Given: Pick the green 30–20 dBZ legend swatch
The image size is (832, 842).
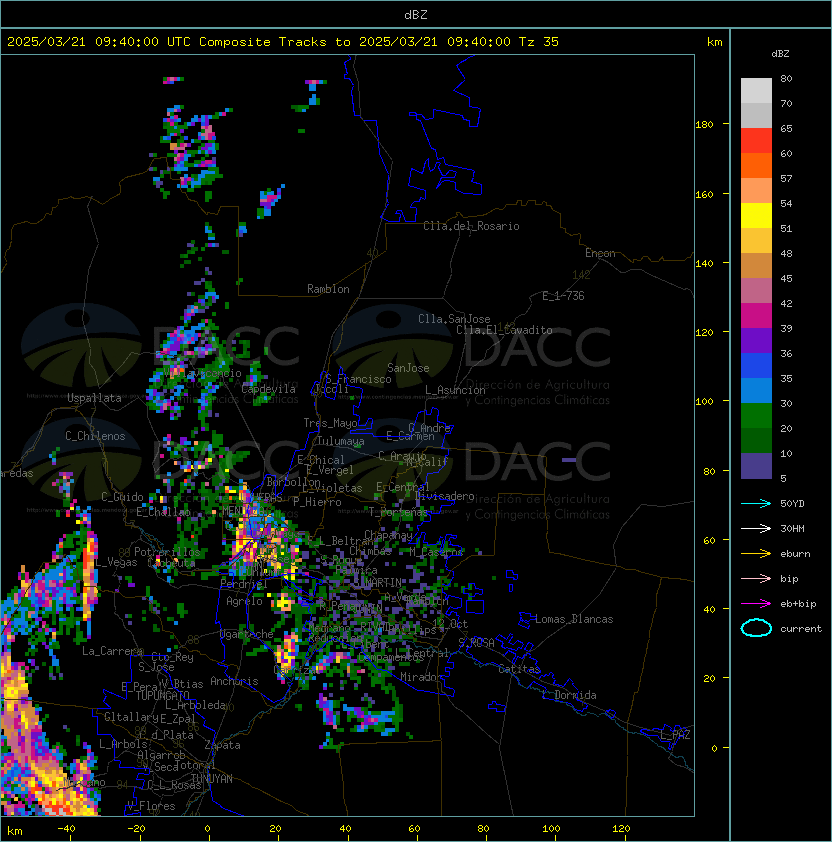Looking at the screenshot, I should point(756,416).
